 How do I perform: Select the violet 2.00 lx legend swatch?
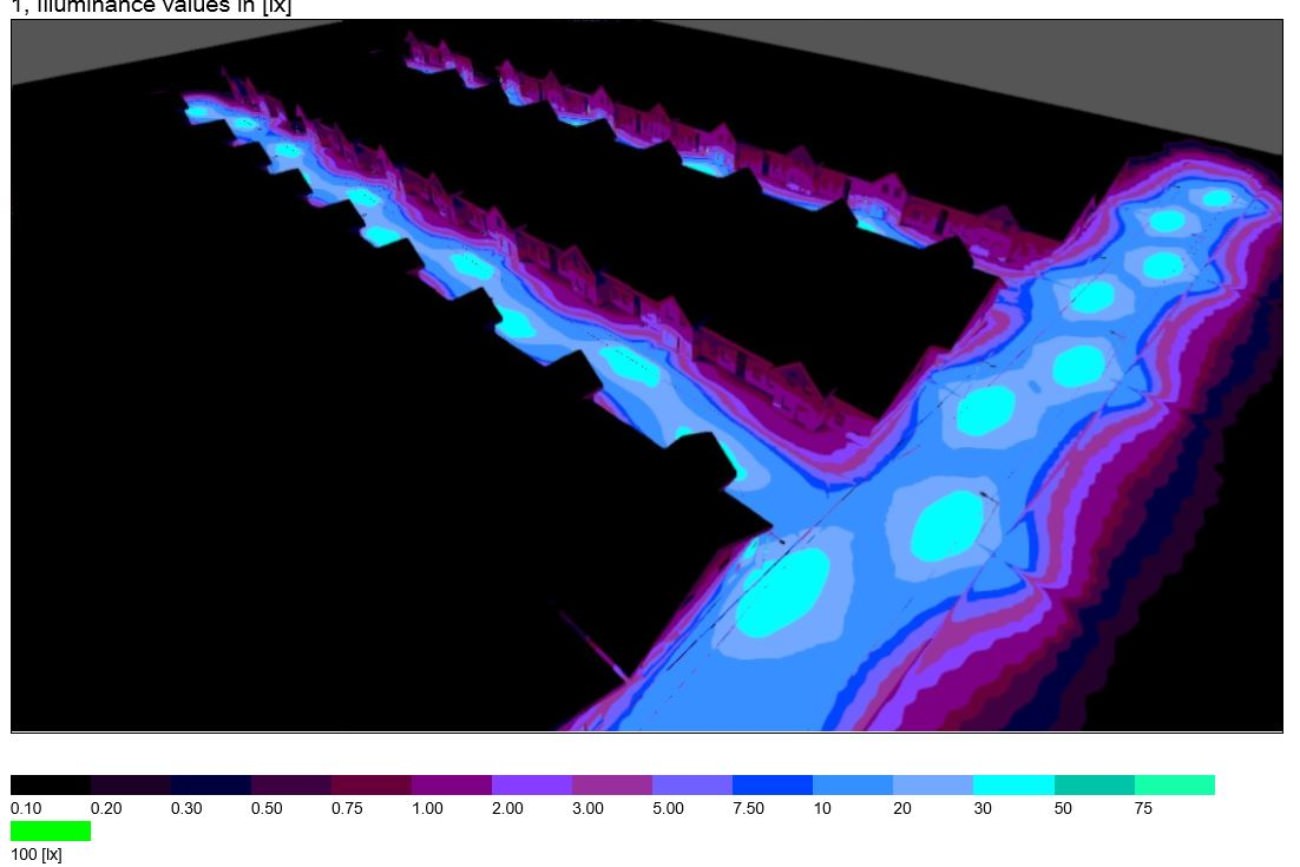[x=531, y=785]
